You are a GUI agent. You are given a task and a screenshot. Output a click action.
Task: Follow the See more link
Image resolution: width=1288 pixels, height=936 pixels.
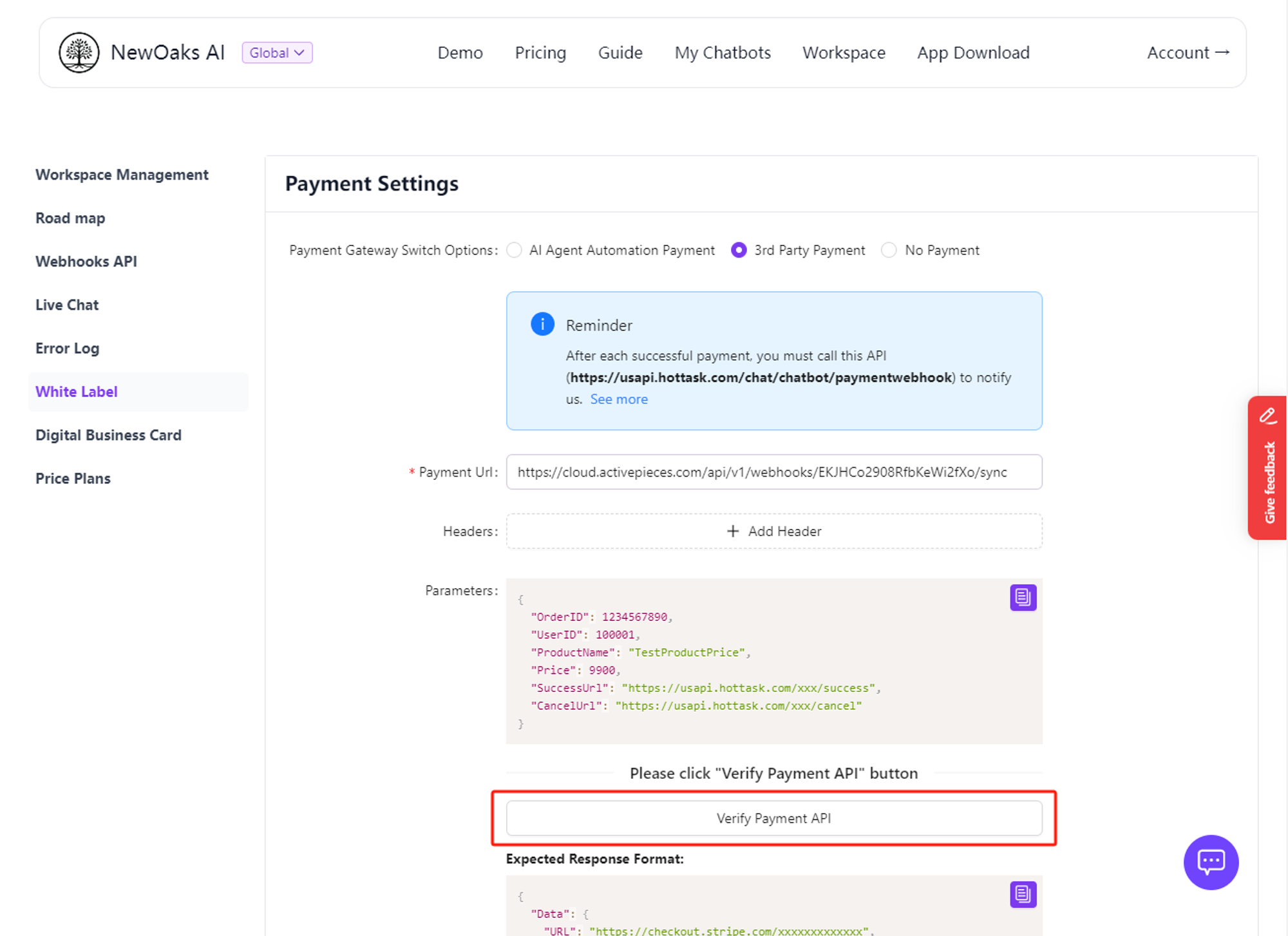click(619, 399)
